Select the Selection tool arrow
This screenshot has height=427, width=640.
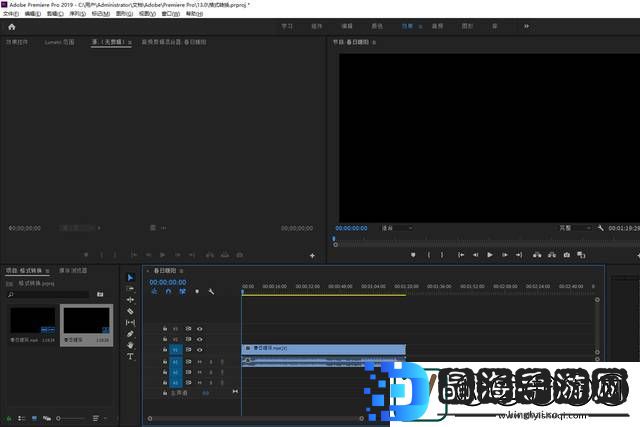tap(130, 278)
